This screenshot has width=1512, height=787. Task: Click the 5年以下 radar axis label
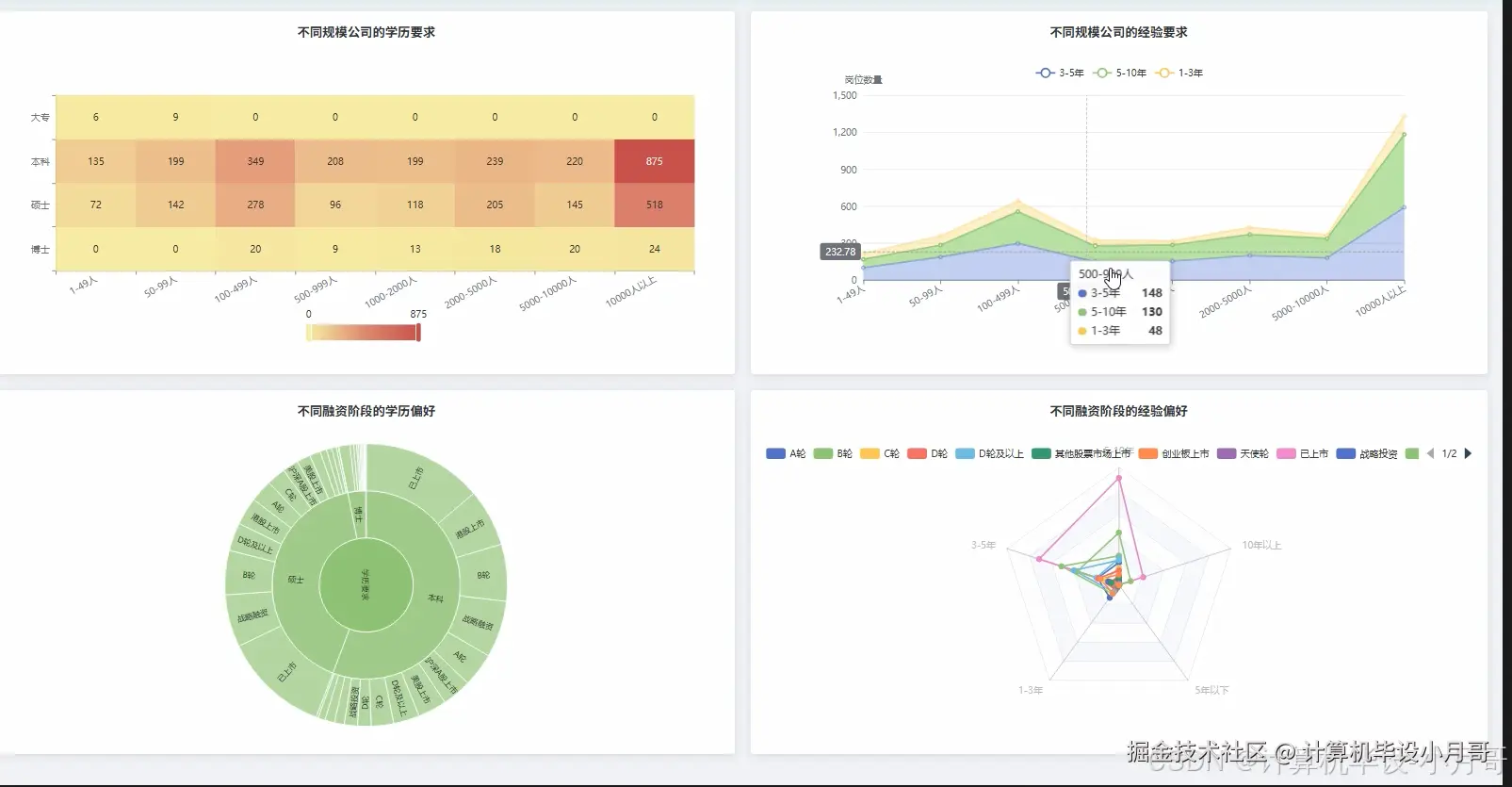[1211, 690]
